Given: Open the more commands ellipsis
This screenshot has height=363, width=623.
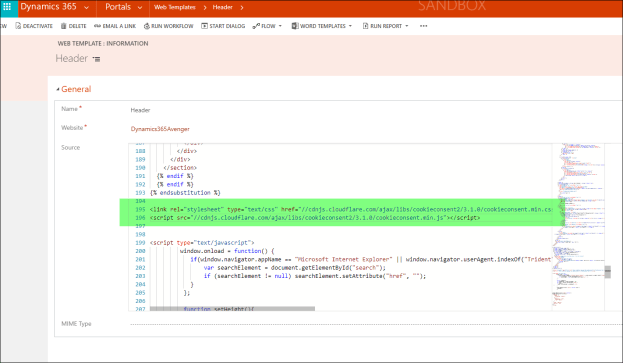Looking at the screenshot, I should coord(424,26).
